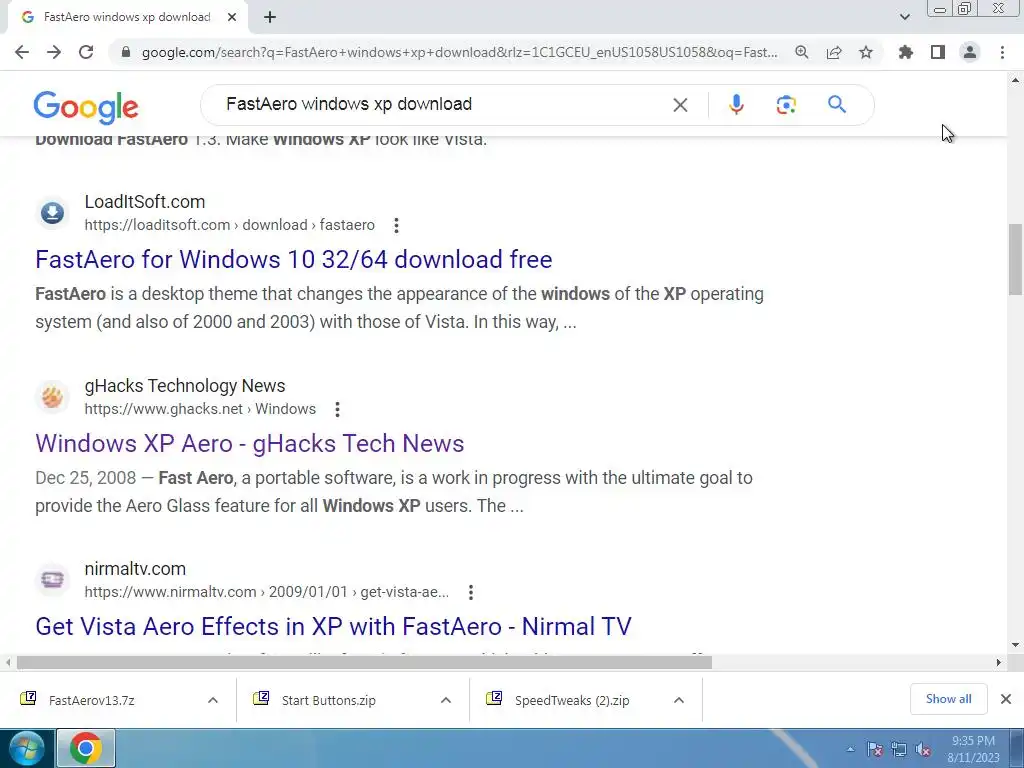Image resolution: width=1024 pixels, height=768 pixels.
Task: Select the FastAero windows xp download tab
Action: [127, 17]
